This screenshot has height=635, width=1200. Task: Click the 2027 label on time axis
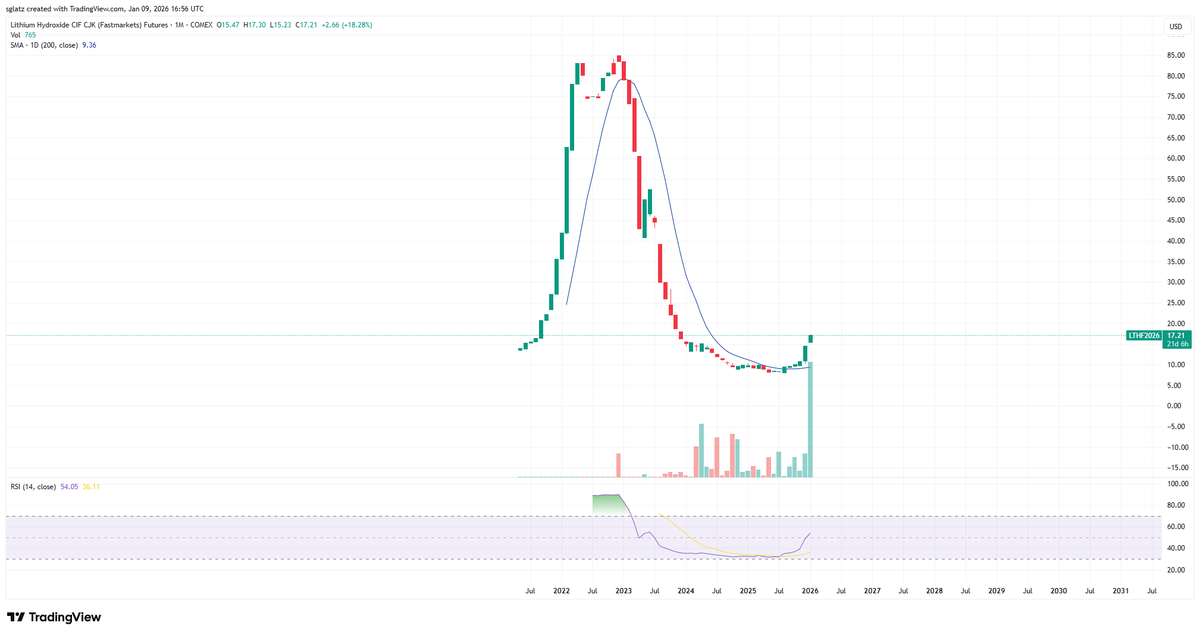tap(872, 591)
